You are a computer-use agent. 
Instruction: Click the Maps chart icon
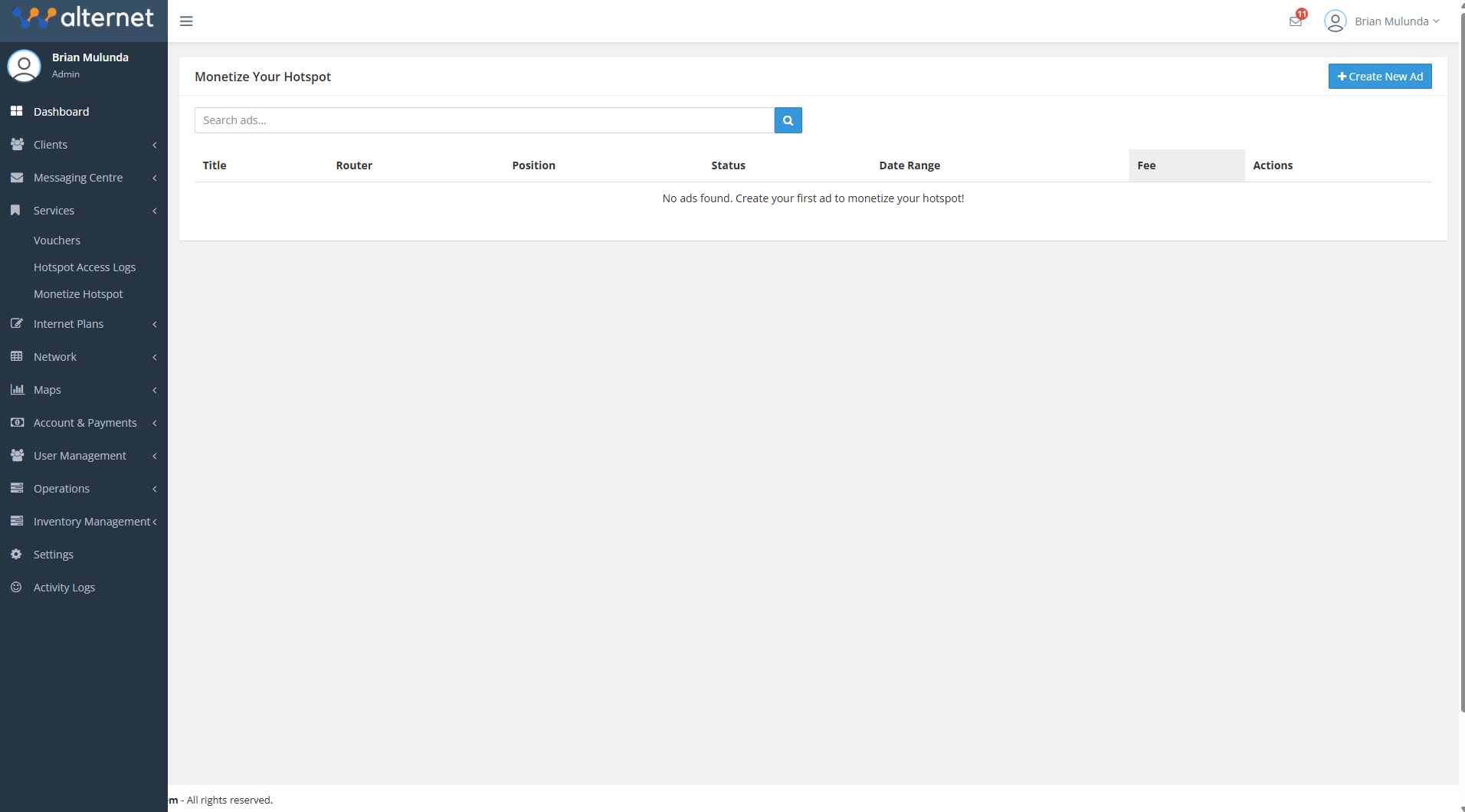click(17, 389)
